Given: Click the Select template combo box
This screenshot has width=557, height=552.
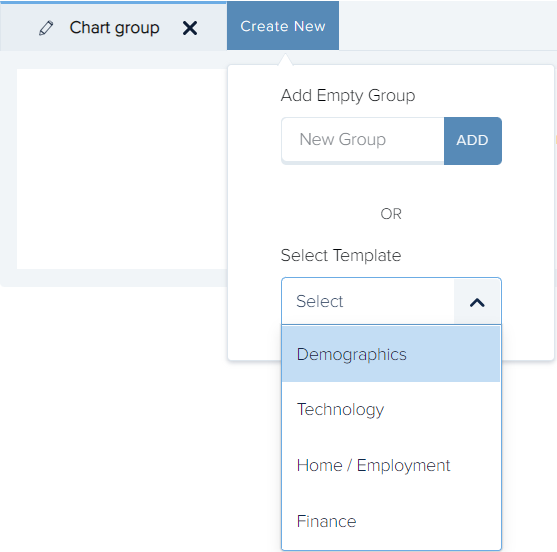Looking at the screenshot, I should (x=391, y=301).
